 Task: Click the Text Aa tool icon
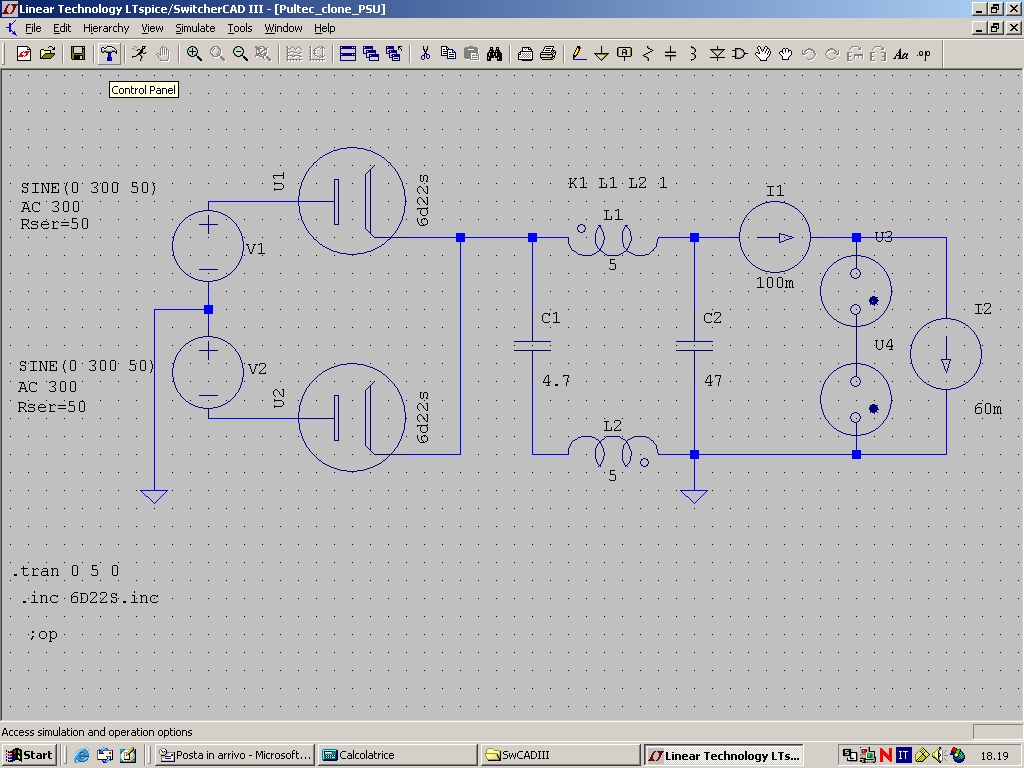[x=901, y=54]
